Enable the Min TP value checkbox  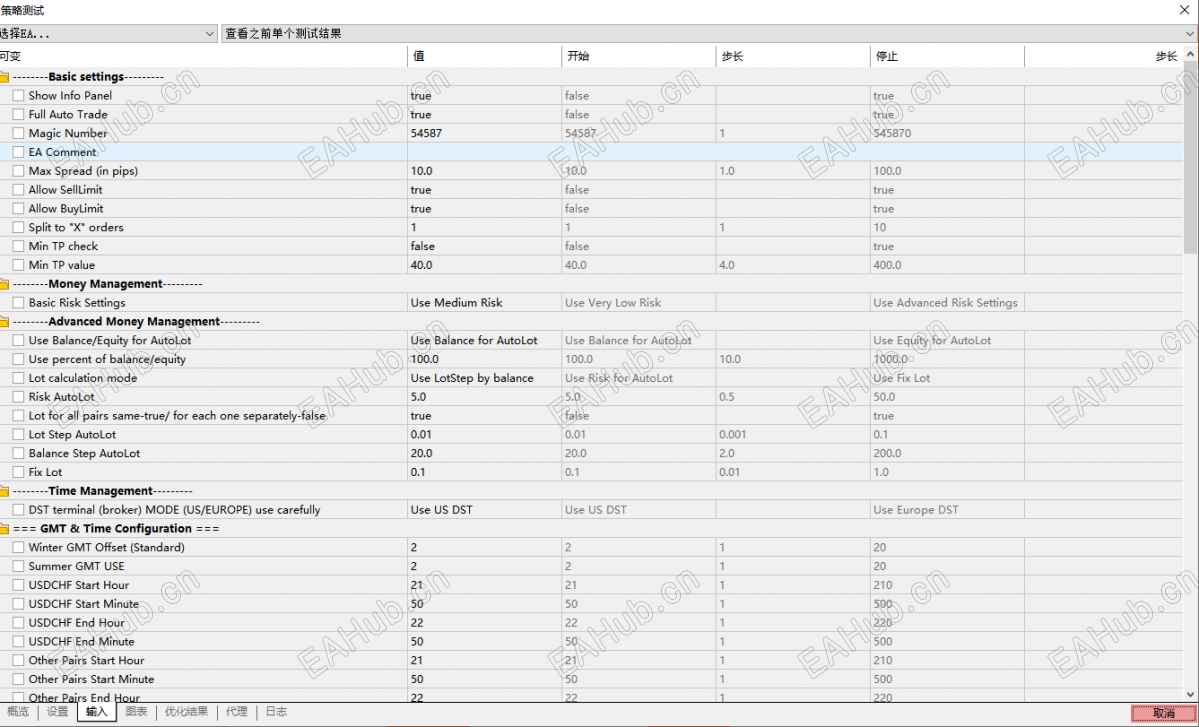[18, 265]
